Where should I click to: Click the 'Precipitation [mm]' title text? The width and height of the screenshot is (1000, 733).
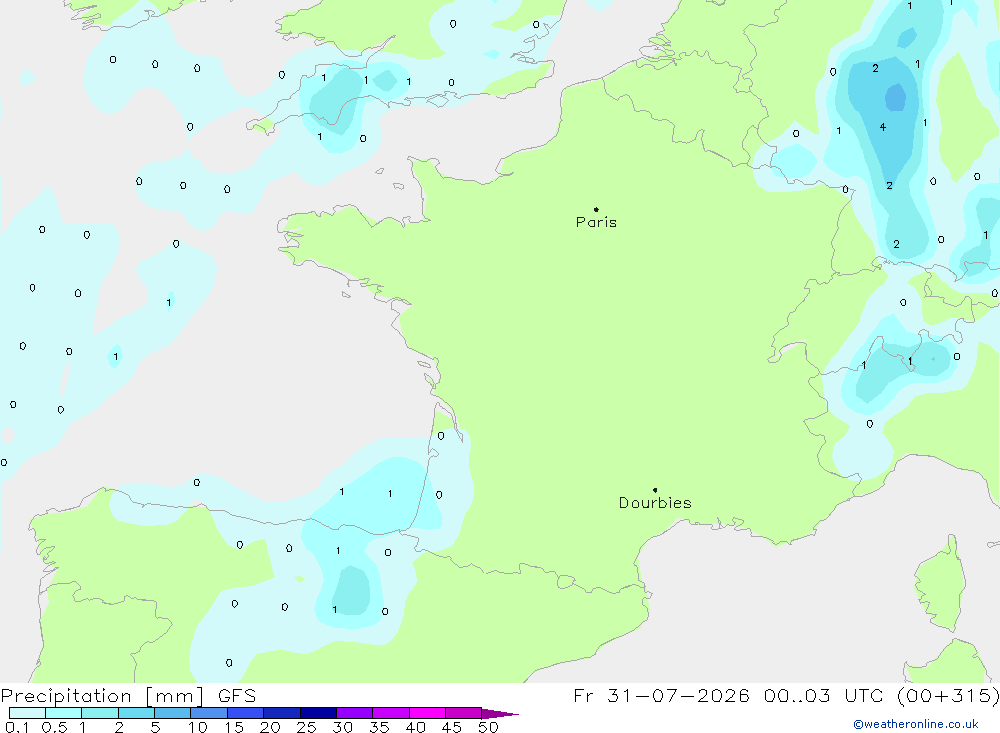tap(102, 696)
